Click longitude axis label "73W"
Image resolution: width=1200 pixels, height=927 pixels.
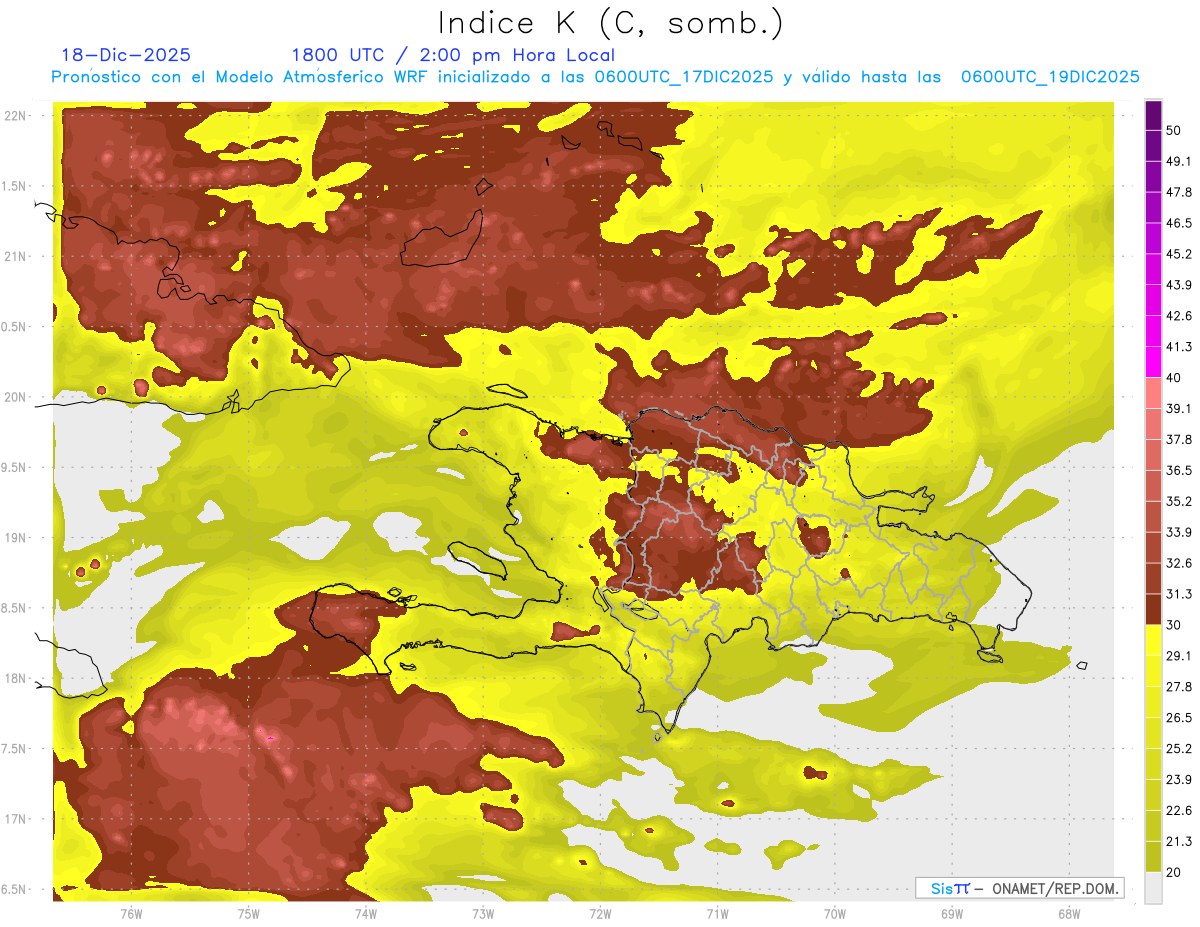[483, 914]
